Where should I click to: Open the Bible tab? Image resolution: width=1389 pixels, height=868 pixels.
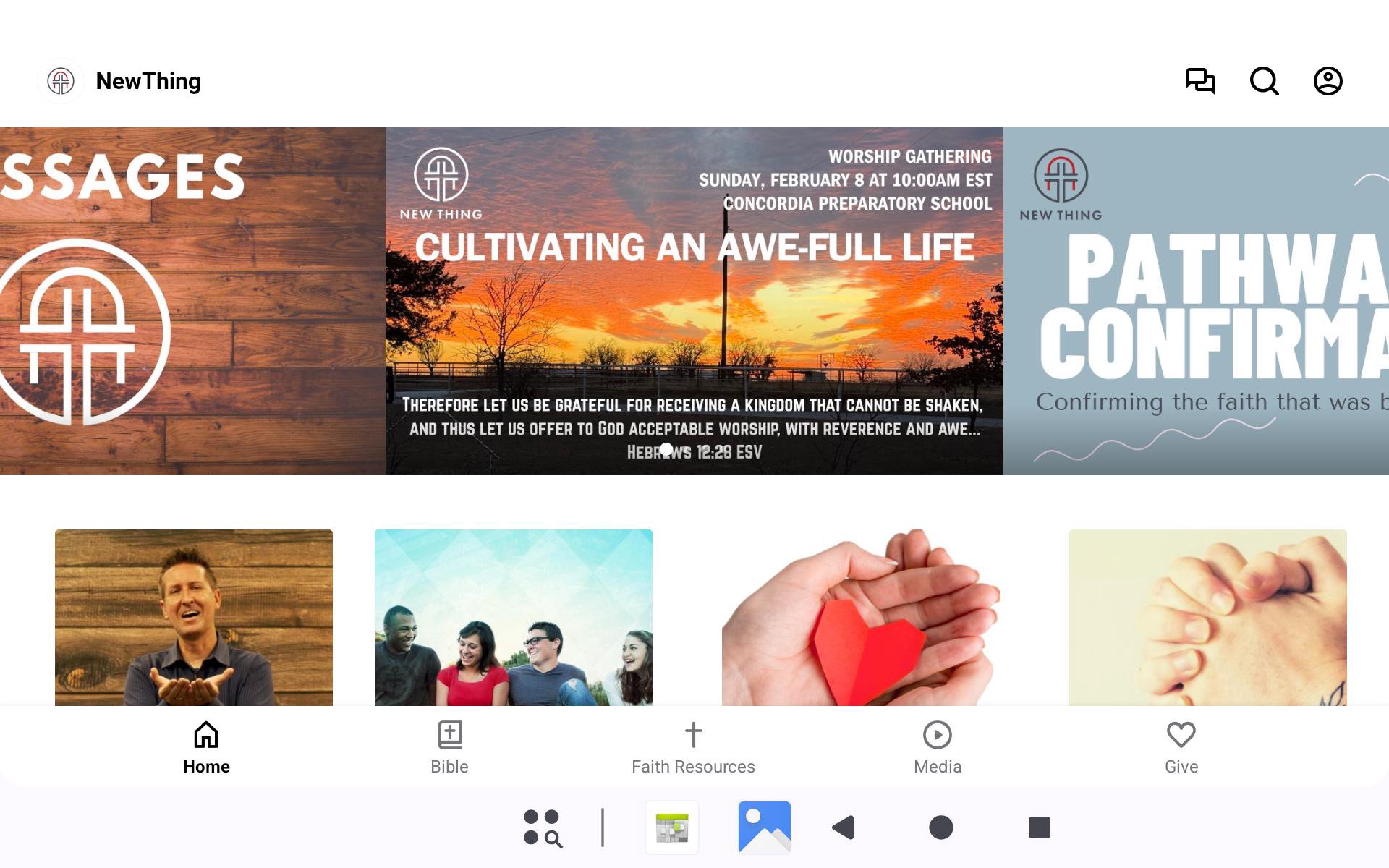coord(449,748)
